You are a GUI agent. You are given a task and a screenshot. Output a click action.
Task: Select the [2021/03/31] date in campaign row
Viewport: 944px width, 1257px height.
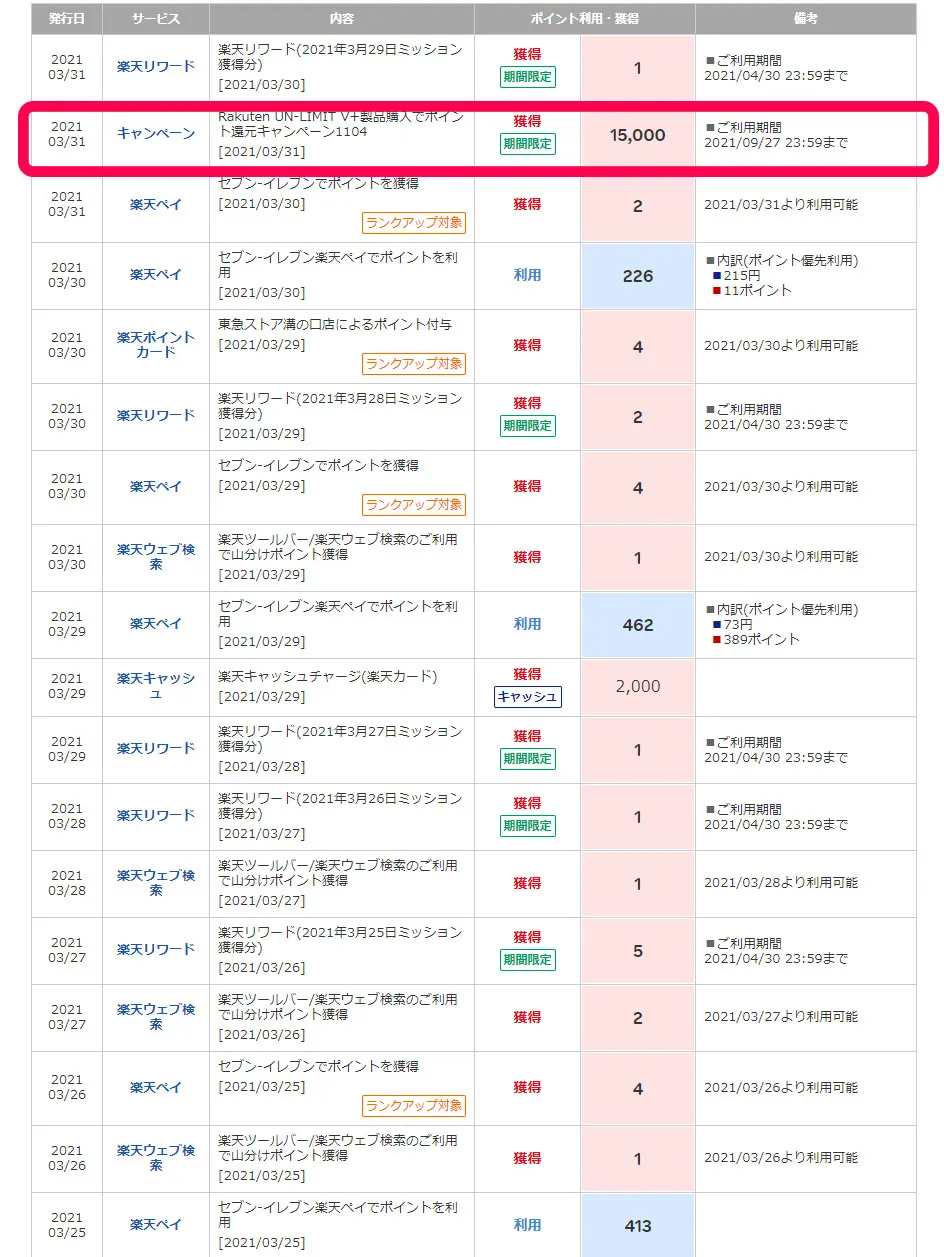(x=262, y=152)
